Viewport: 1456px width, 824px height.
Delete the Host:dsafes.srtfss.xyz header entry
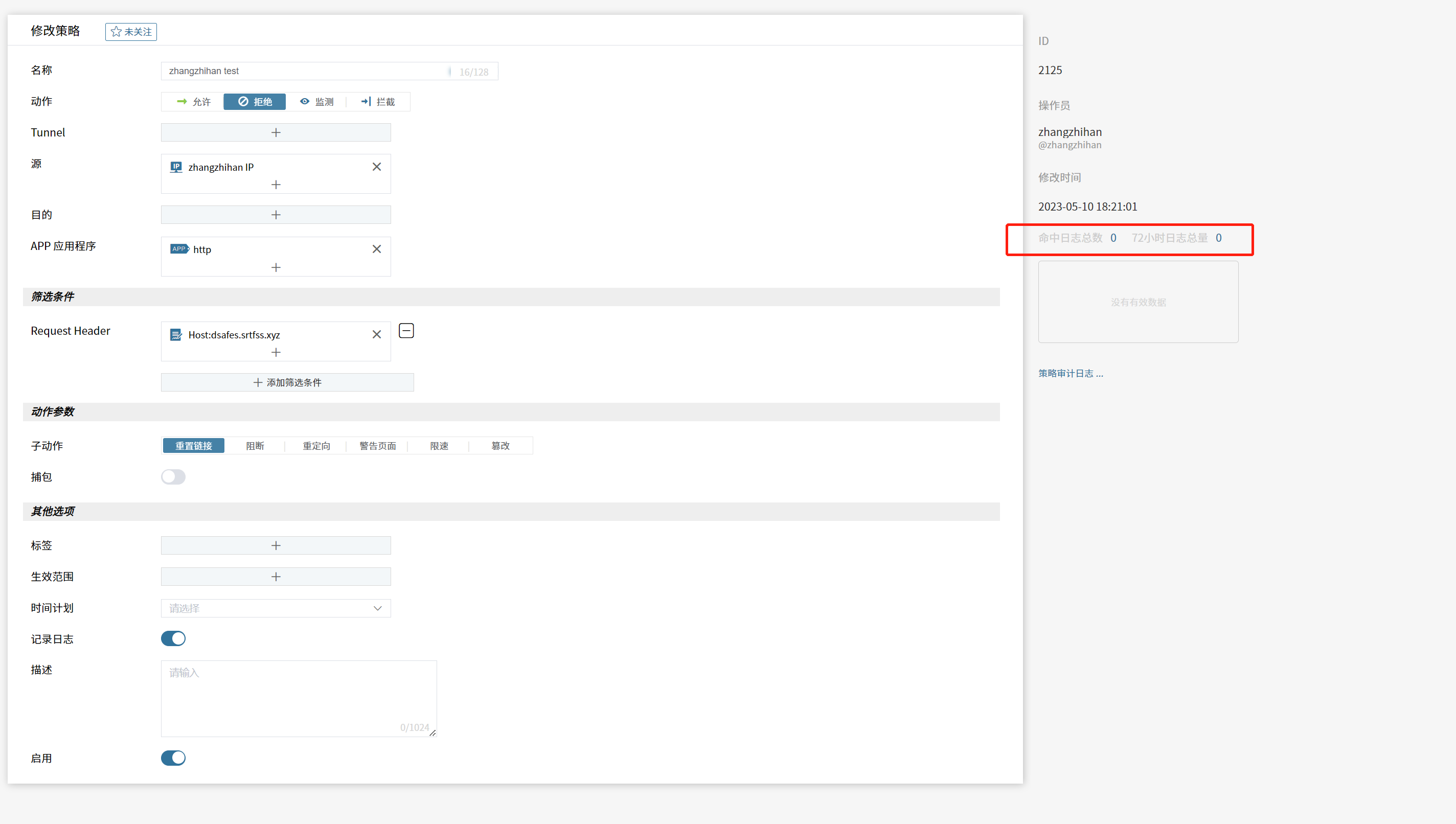pos(376,334)
